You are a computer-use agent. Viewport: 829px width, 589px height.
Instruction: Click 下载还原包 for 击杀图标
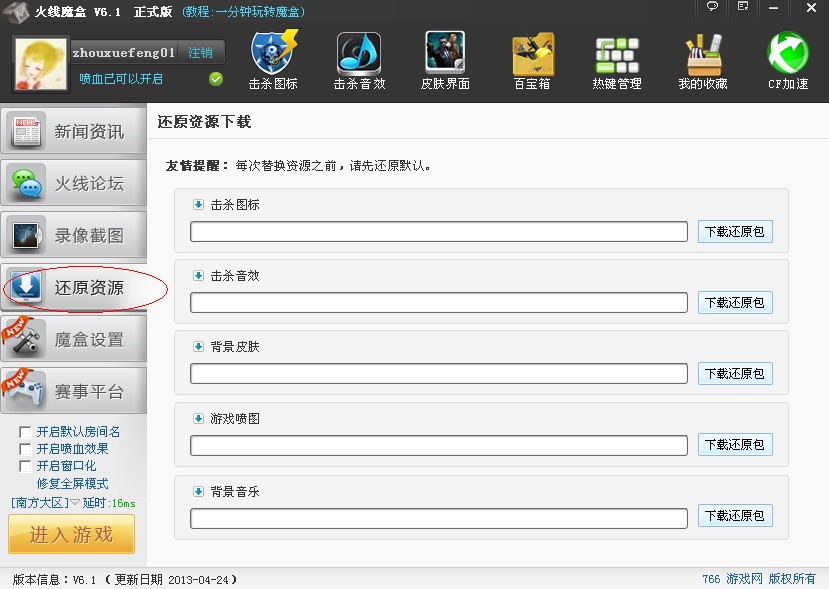(735, 232)
